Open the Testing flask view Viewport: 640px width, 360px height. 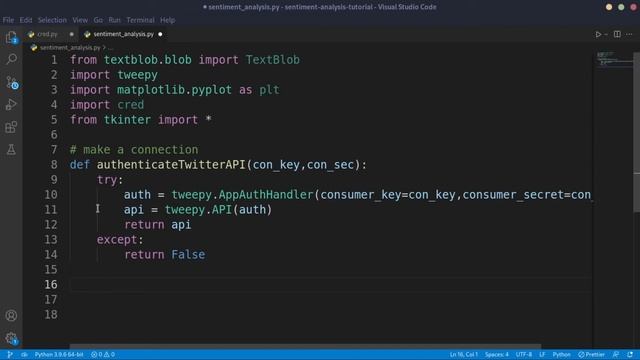(x=11, y=149)
